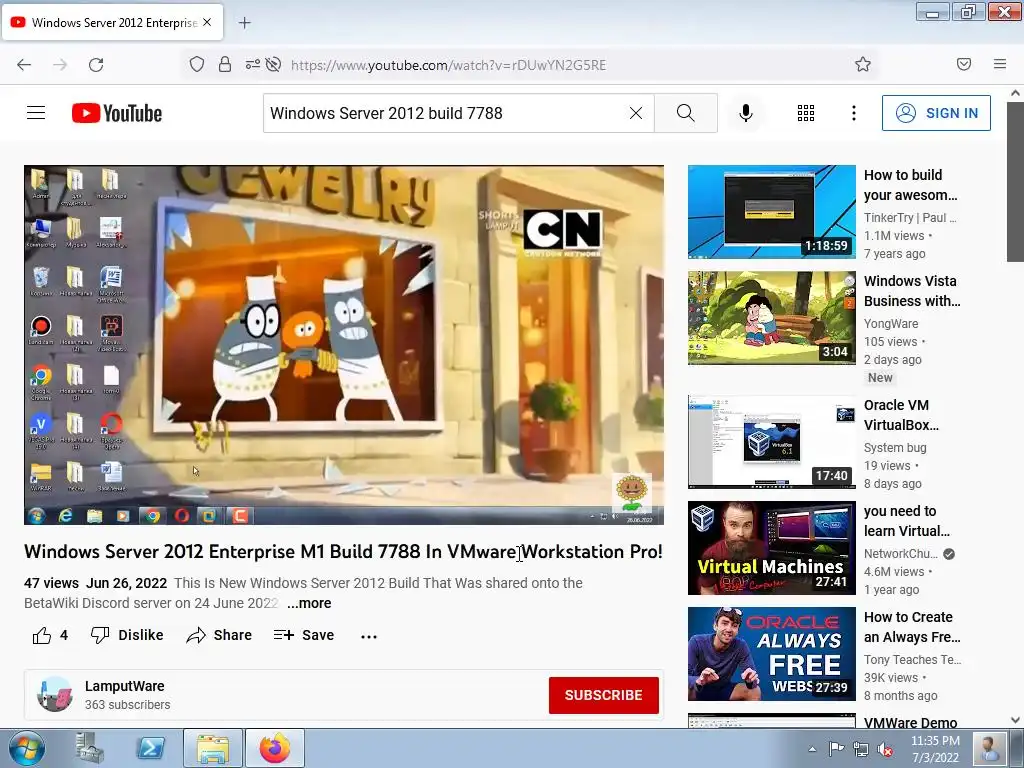The width and height of the screenshot is (1024, 768).
Task: Open more actions ellipsis below video
Action: coord(369,636)
